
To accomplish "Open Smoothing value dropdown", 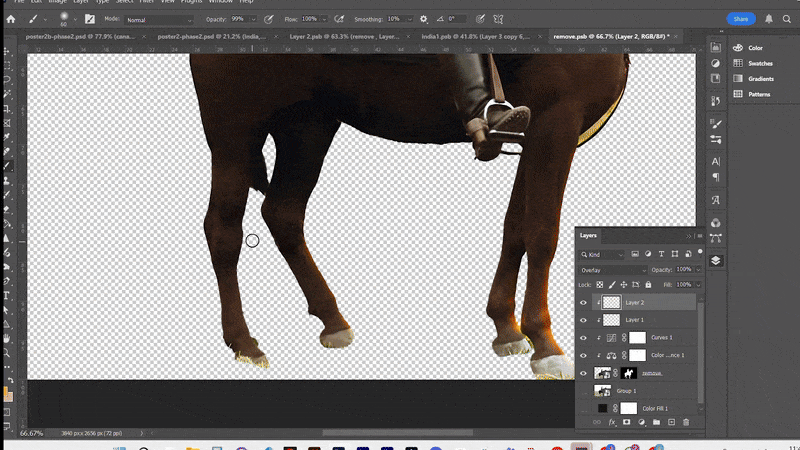I will tap(409, 19).
